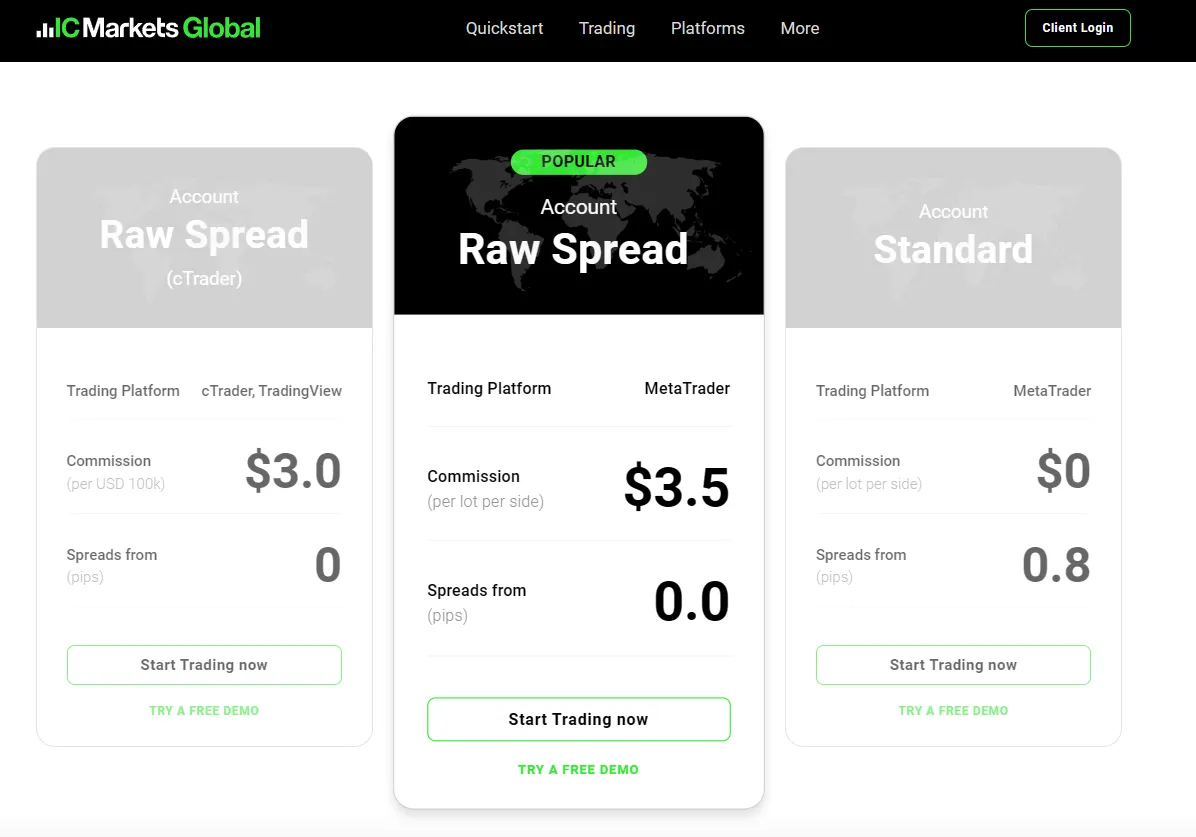Click the 0.8 spreads value
Image resolution: width=1196 pixels, height=837 pixels.
tap(1056, 565)
